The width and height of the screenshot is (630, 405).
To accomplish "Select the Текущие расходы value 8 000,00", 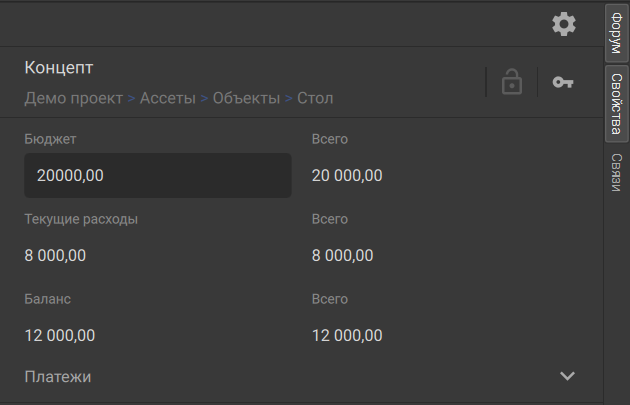I will pos(55,256).
